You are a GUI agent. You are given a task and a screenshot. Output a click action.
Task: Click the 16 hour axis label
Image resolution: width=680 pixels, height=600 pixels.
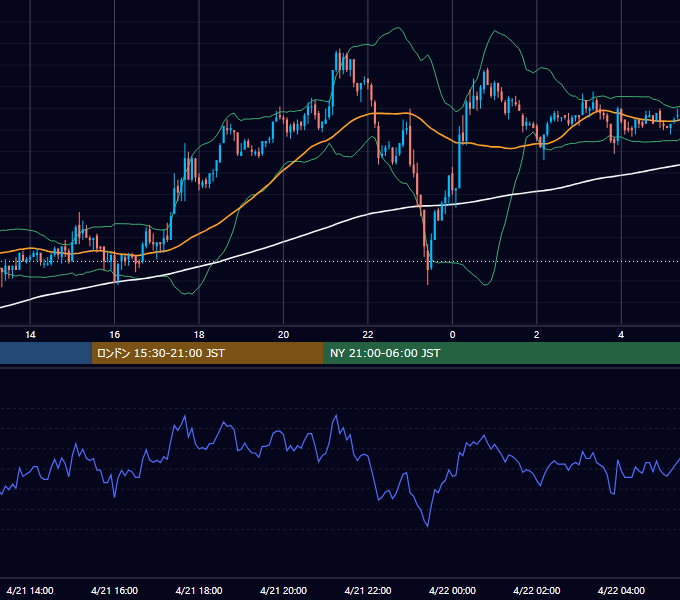tap(114, 335)
